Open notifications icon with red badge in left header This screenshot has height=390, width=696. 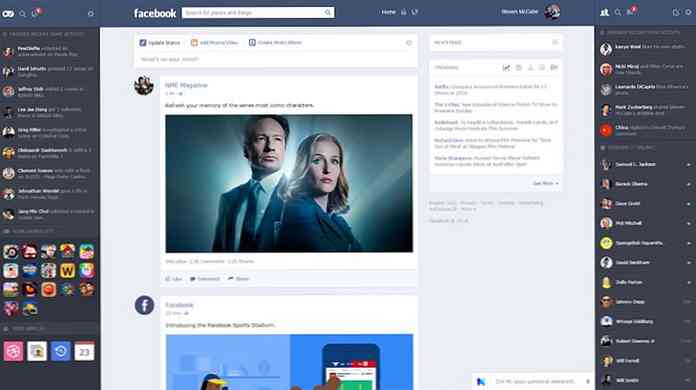click(36, 12)
